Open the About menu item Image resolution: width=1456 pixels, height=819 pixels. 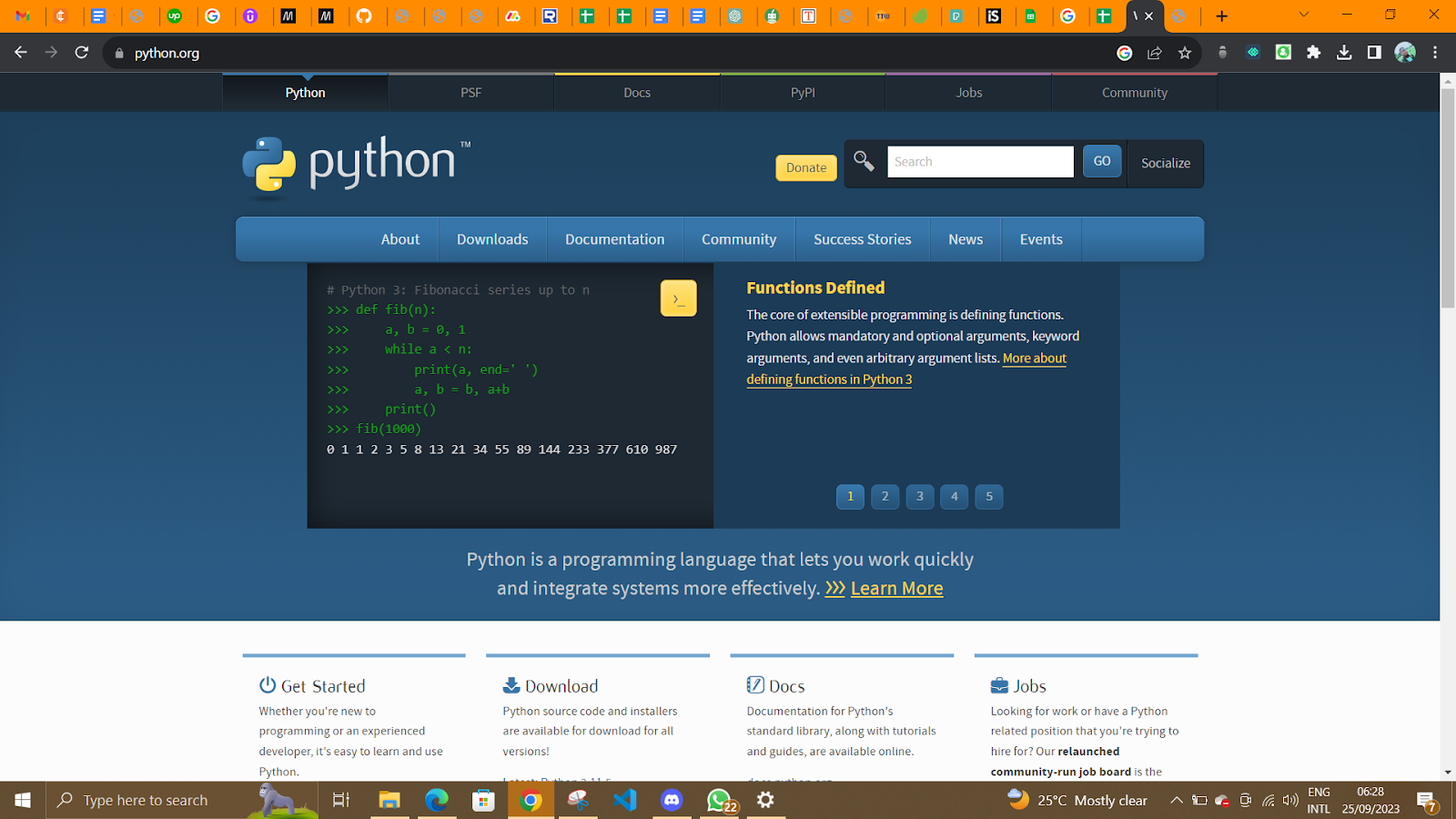pos(400,239)
